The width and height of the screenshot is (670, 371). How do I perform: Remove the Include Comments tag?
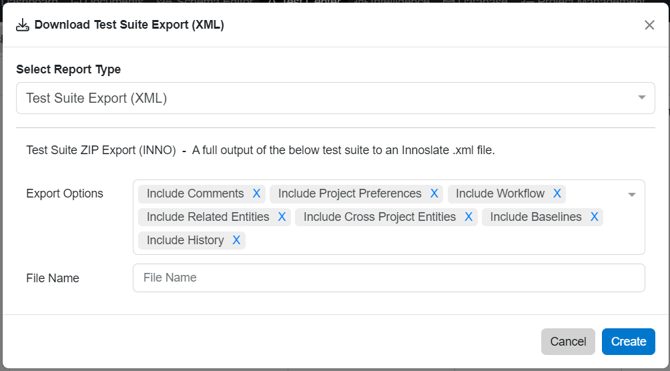256,194
